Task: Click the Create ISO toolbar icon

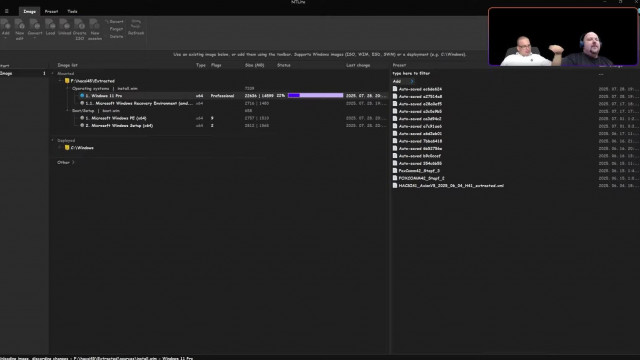Action: pos(80,24)
